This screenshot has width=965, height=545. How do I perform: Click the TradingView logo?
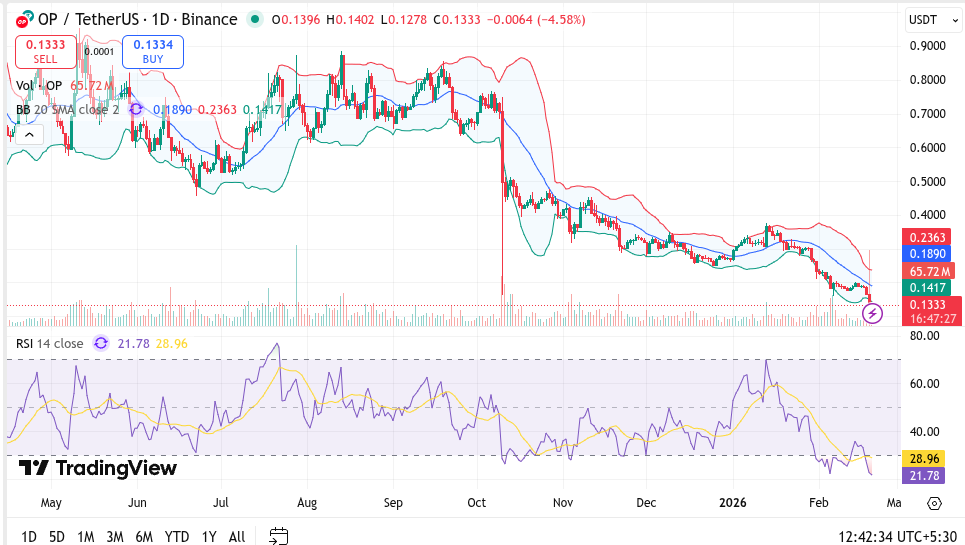pos(97,468)
